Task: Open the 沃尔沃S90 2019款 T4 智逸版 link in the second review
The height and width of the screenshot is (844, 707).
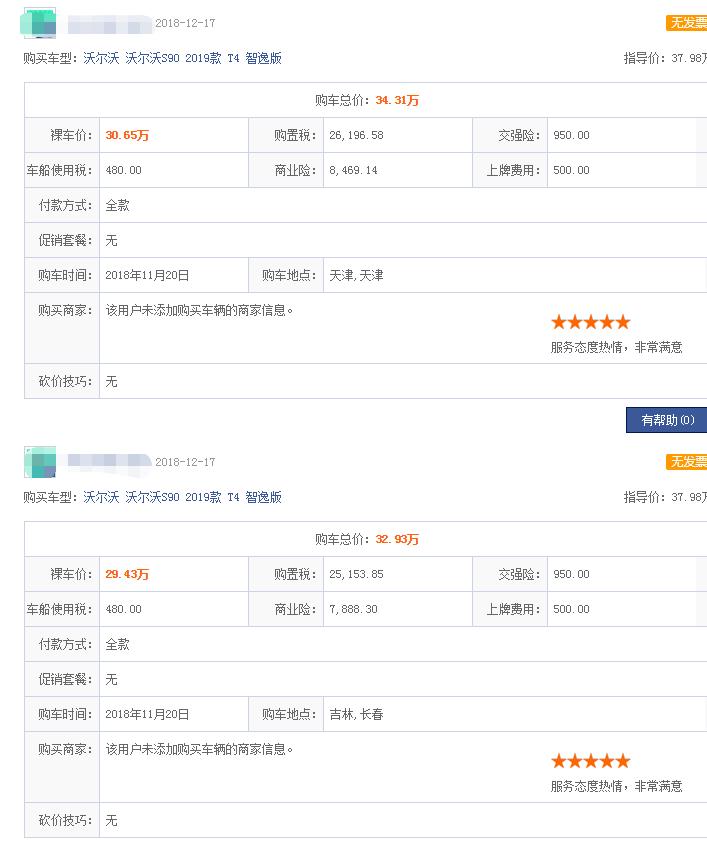Action: click(x=203, y=497)
